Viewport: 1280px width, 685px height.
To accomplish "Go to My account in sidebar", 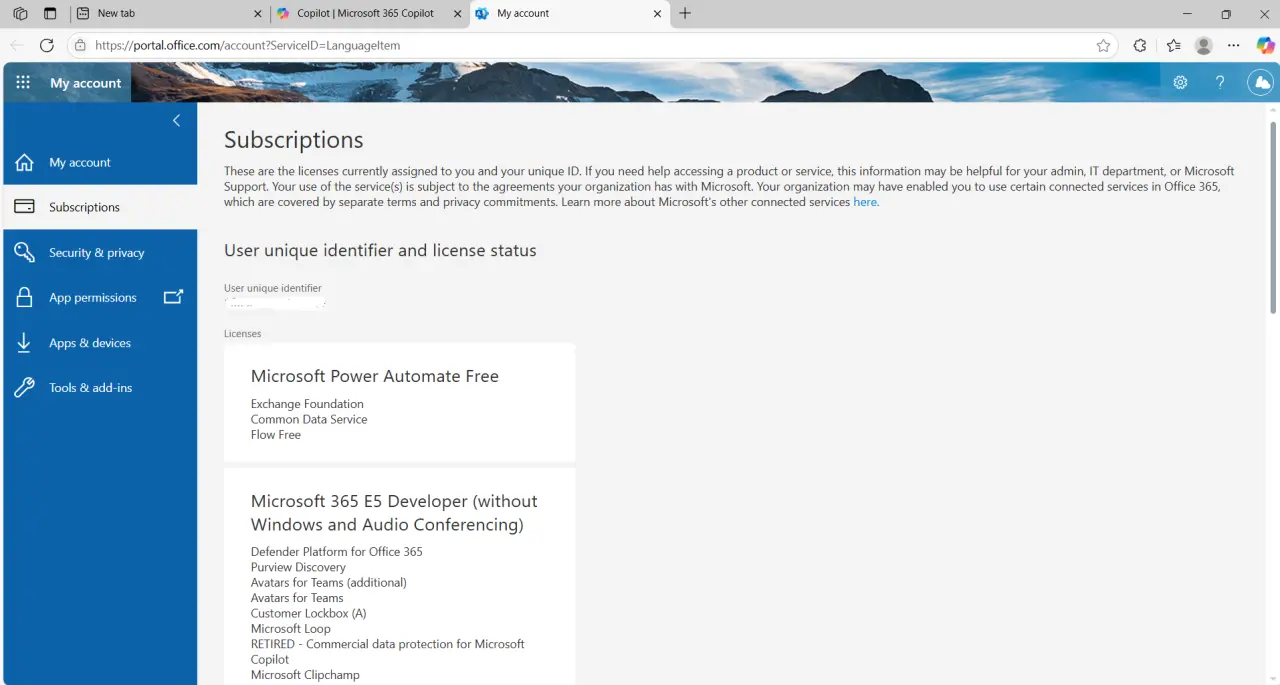I will point(100,162).
